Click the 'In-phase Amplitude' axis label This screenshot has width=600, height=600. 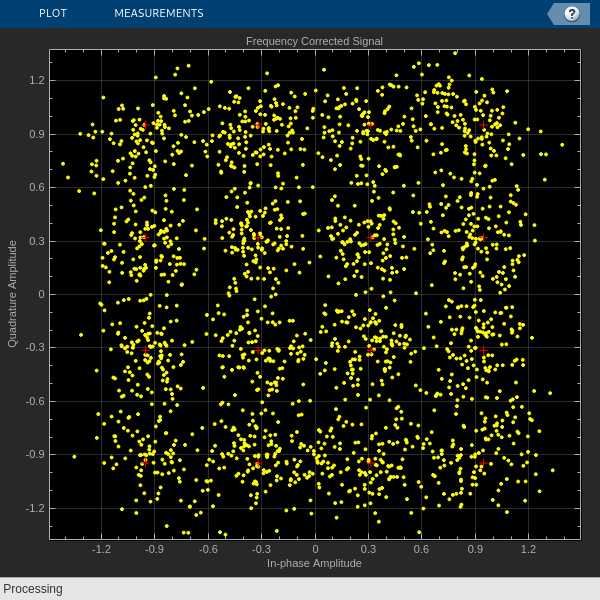[314, 563]
